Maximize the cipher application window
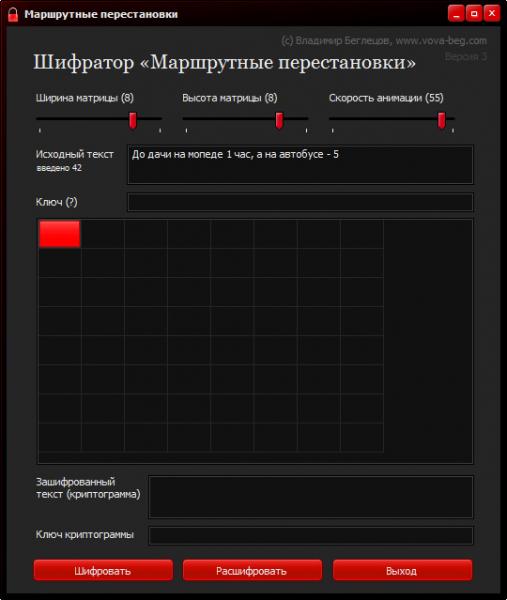 [x=474, y=14]
